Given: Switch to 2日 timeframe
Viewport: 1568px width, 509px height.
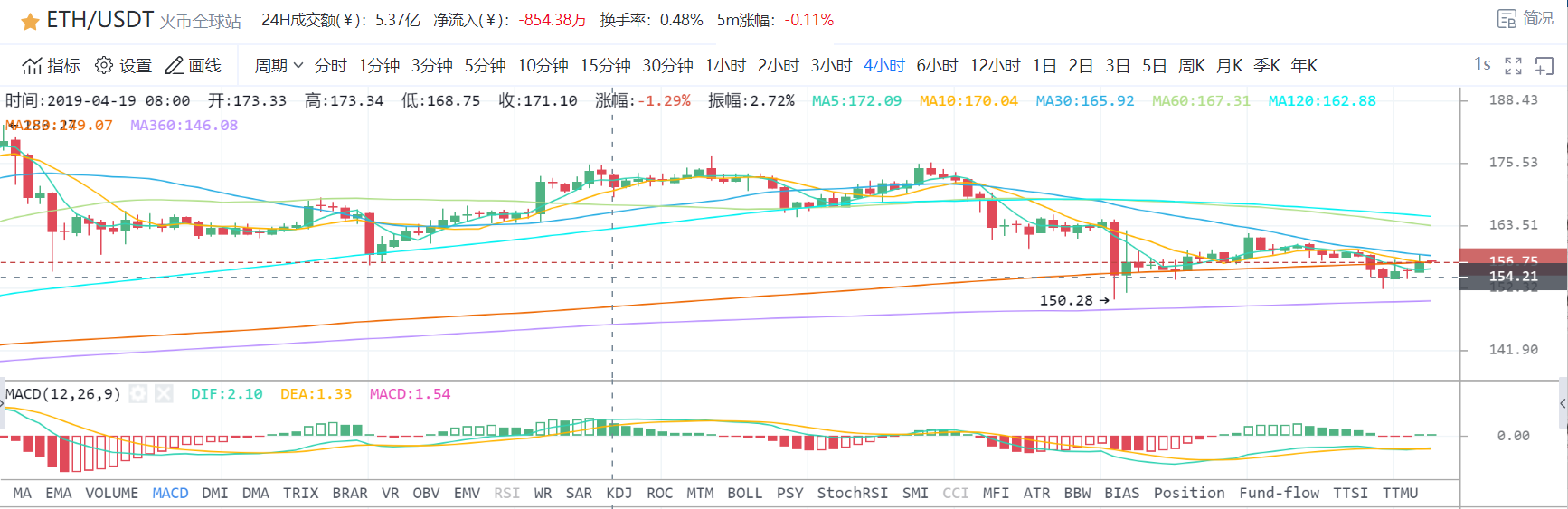Looking at the screenshot, I should [x=1081, y=66].
